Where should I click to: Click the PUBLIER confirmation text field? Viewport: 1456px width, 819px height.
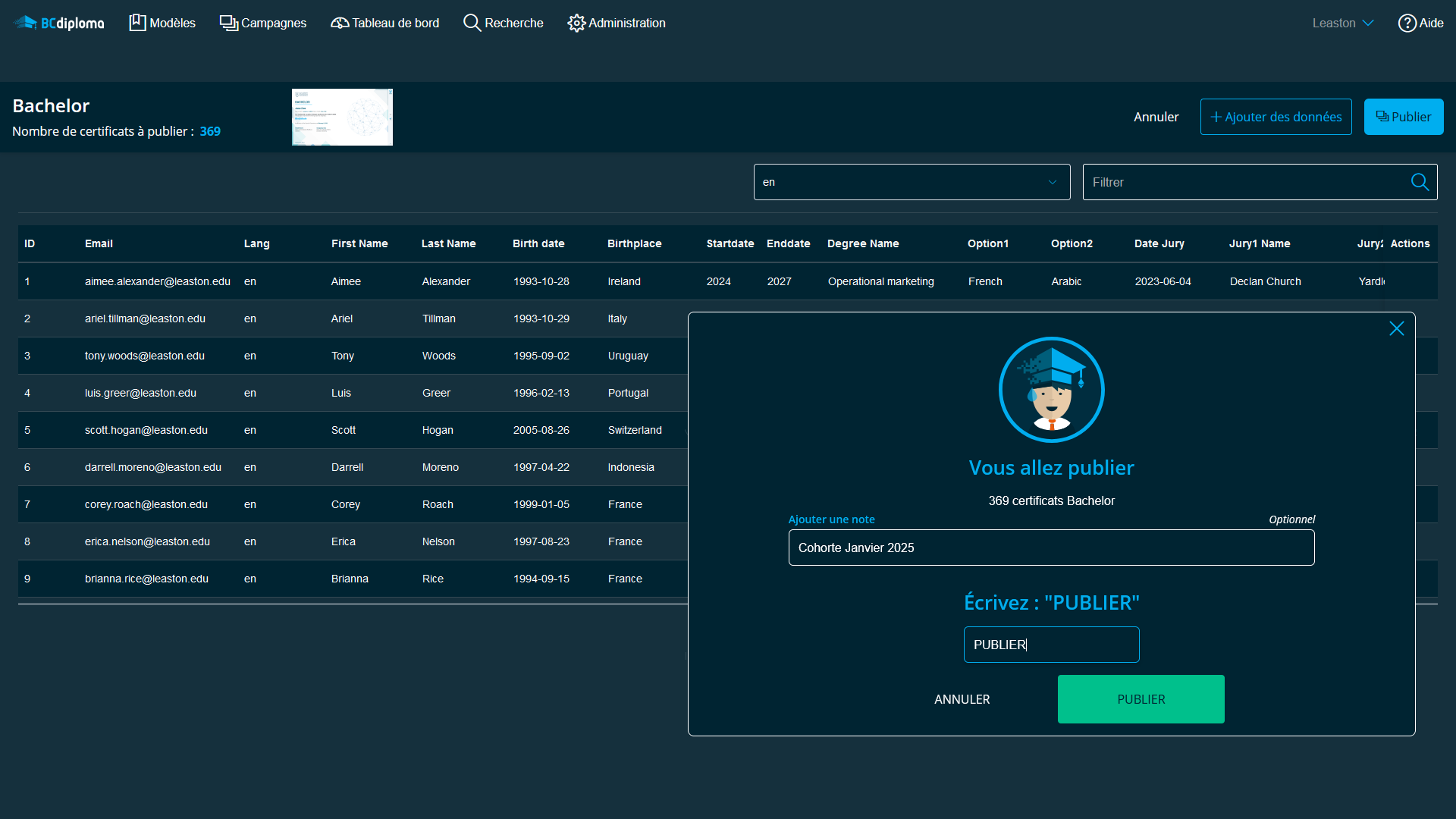click(1051, 645)
